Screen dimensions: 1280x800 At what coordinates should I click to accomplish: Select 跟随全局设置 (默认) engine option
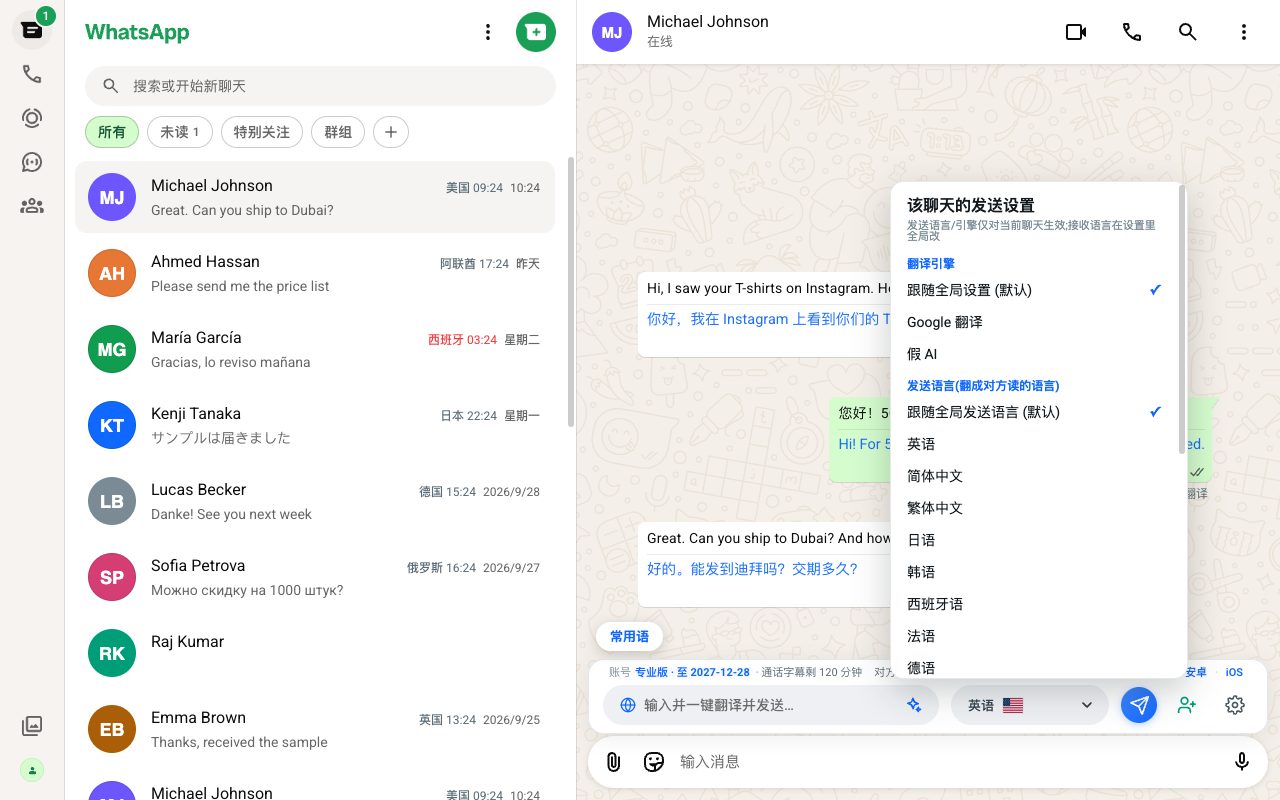[x=1035, y=290]
